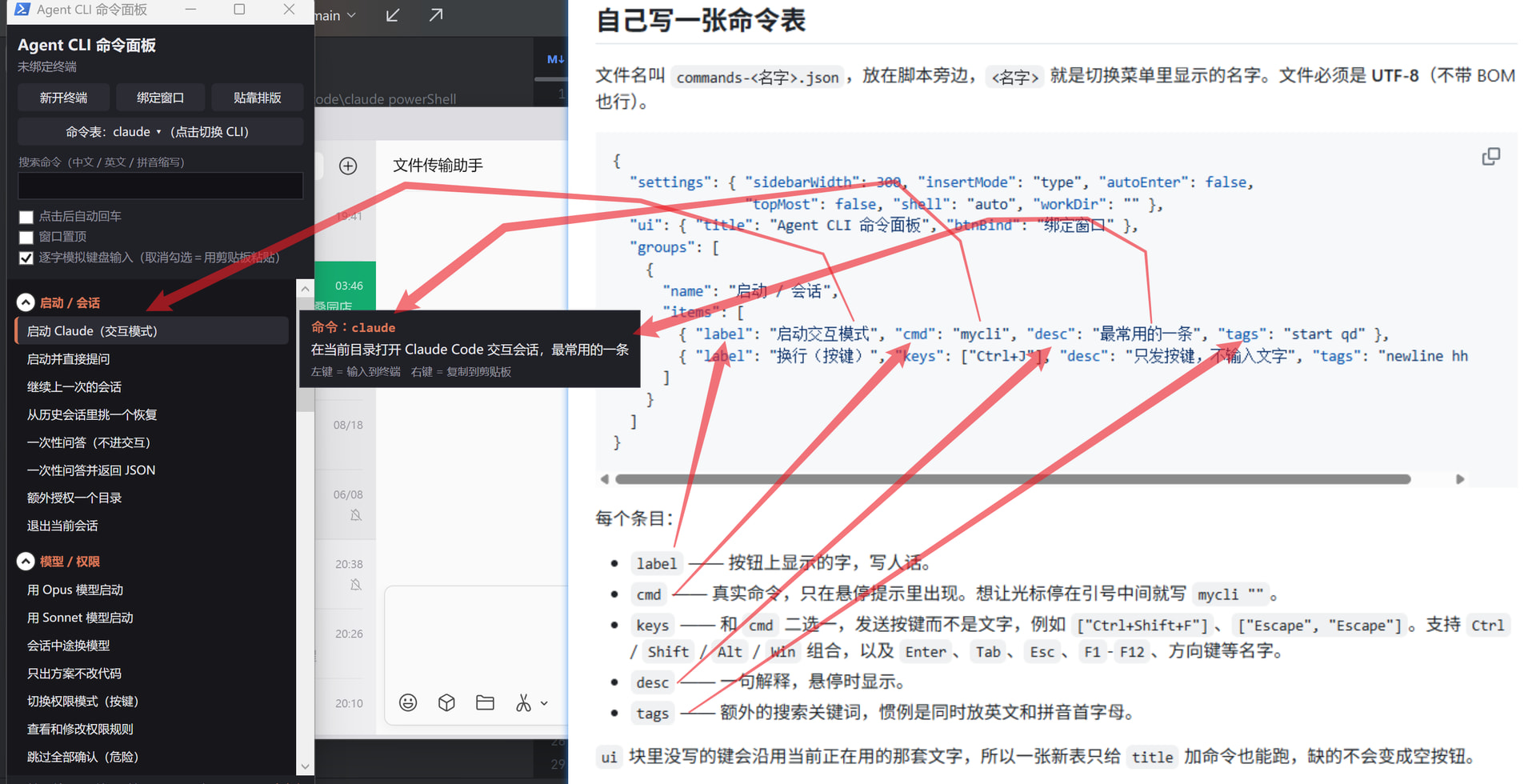Click the muted bell icon under 20:38
1536x784 pixels.
pos(356,585)
